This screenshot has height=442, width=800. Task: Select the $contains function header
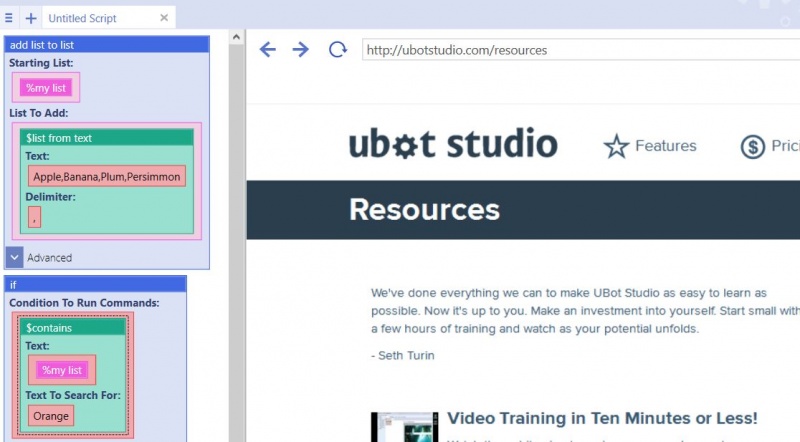73,328
